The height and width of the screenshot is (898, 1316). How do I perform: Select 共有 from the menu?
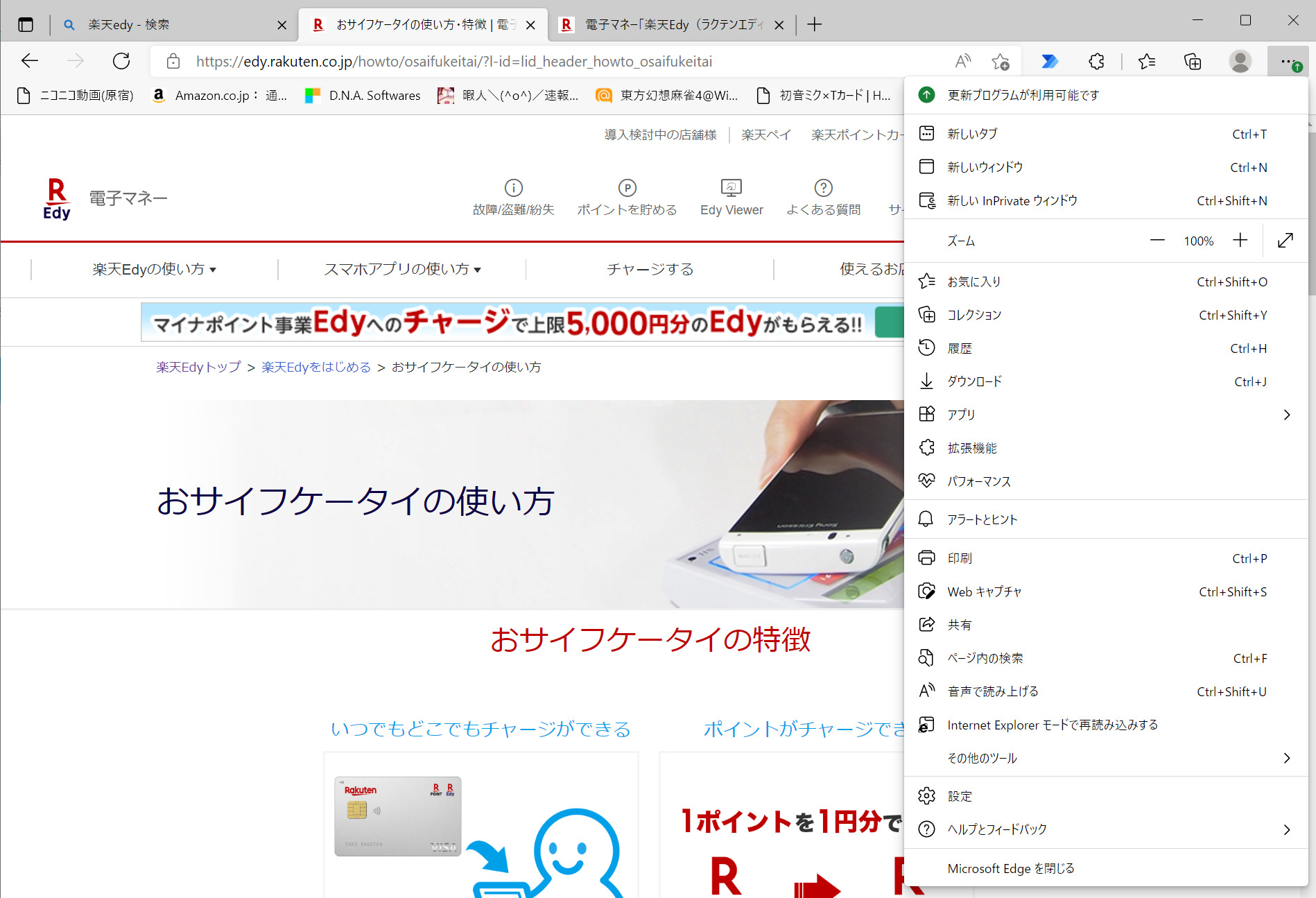point(1106,625)
